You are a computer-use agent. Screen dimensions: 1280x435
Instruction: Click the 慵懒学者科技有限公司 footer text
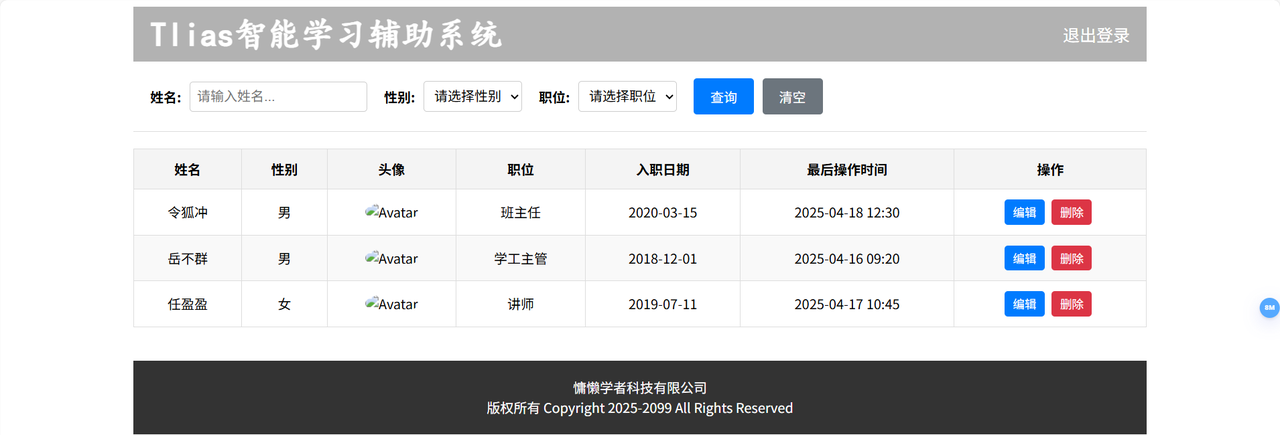(x=640, y=388)
